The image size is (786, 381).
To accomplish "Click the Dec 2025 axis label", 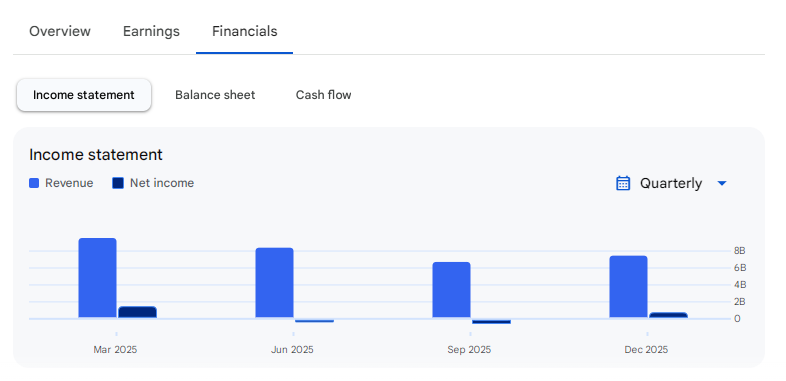I will pyautogui.click(x=646, y=349).
